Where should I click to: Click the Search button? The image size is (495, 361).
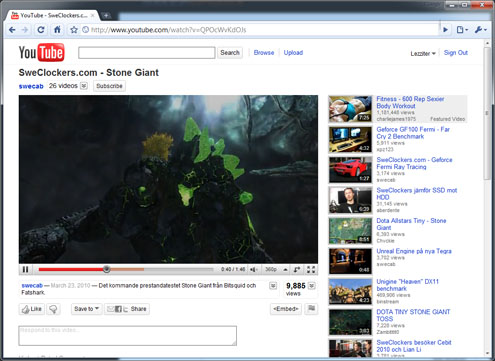230,53
